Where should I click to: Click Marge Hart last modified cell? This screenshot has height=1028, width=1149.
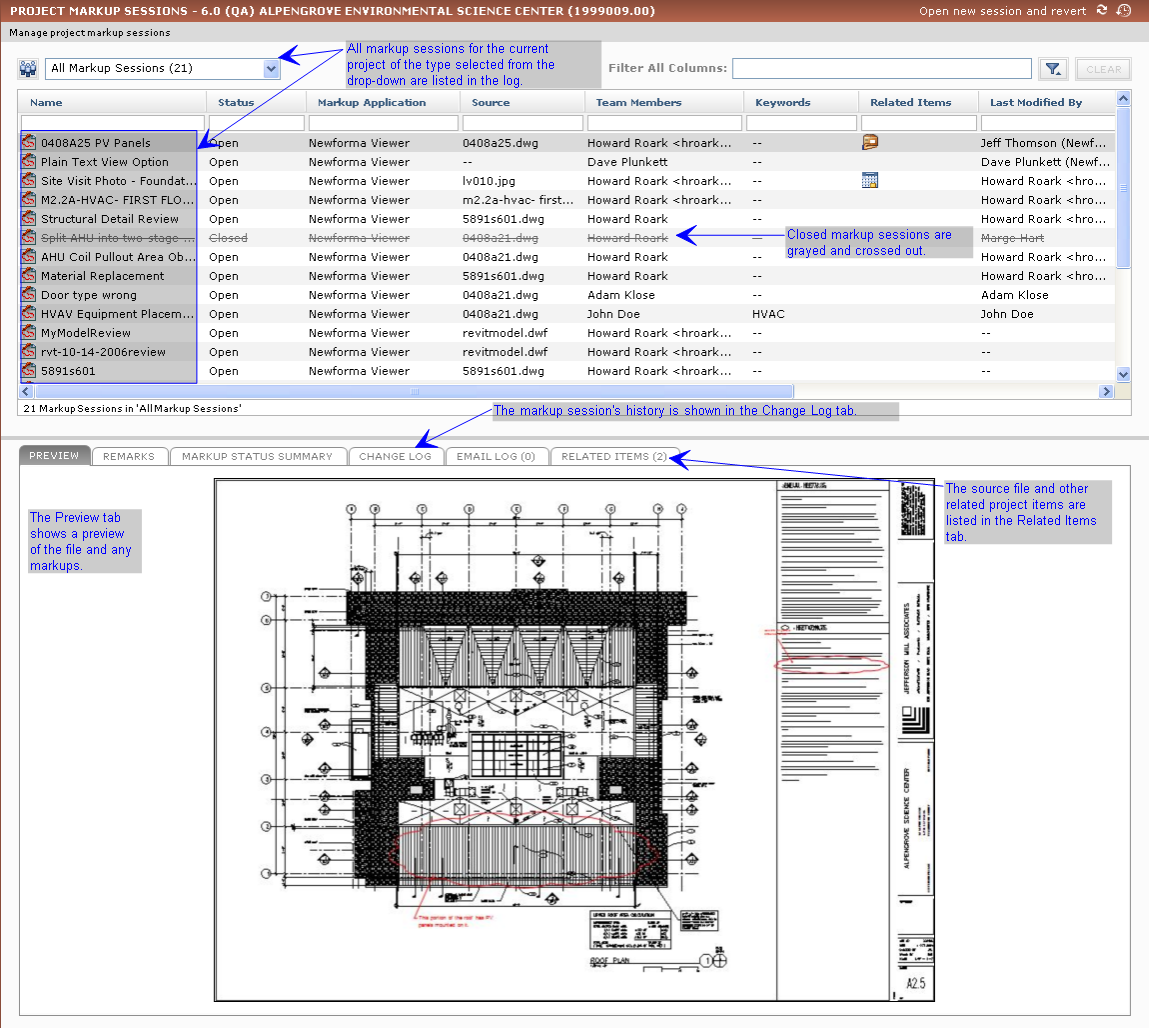(x=1012, y=237)
